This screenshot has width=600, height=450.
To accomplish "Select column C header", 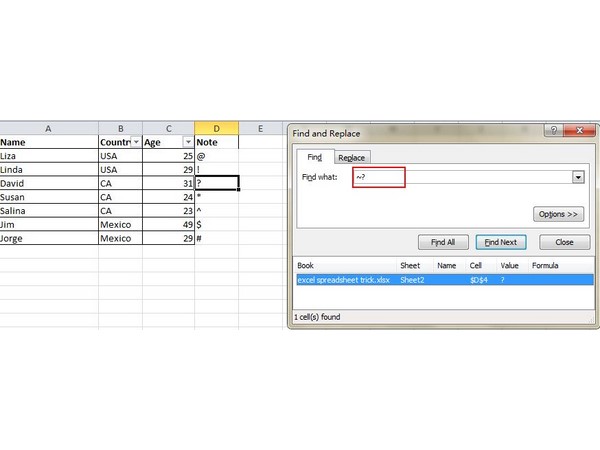I will 168,129.
